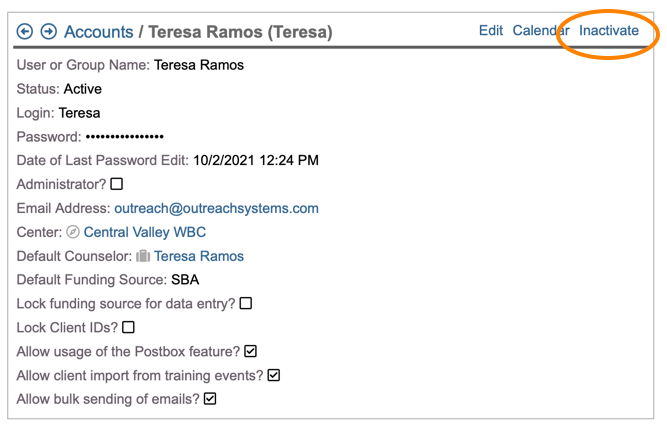Click the next record arrow icon
The height and width of the screenshot is (429, 667).
48,32
